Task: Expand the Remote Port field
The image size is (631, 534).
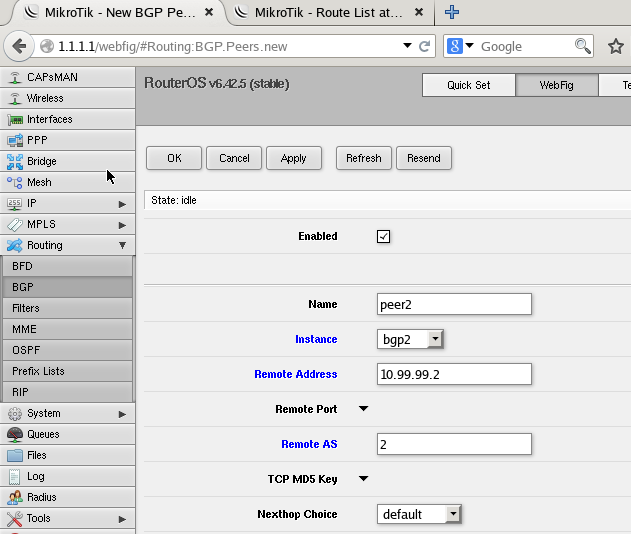Action: (363, 409)
